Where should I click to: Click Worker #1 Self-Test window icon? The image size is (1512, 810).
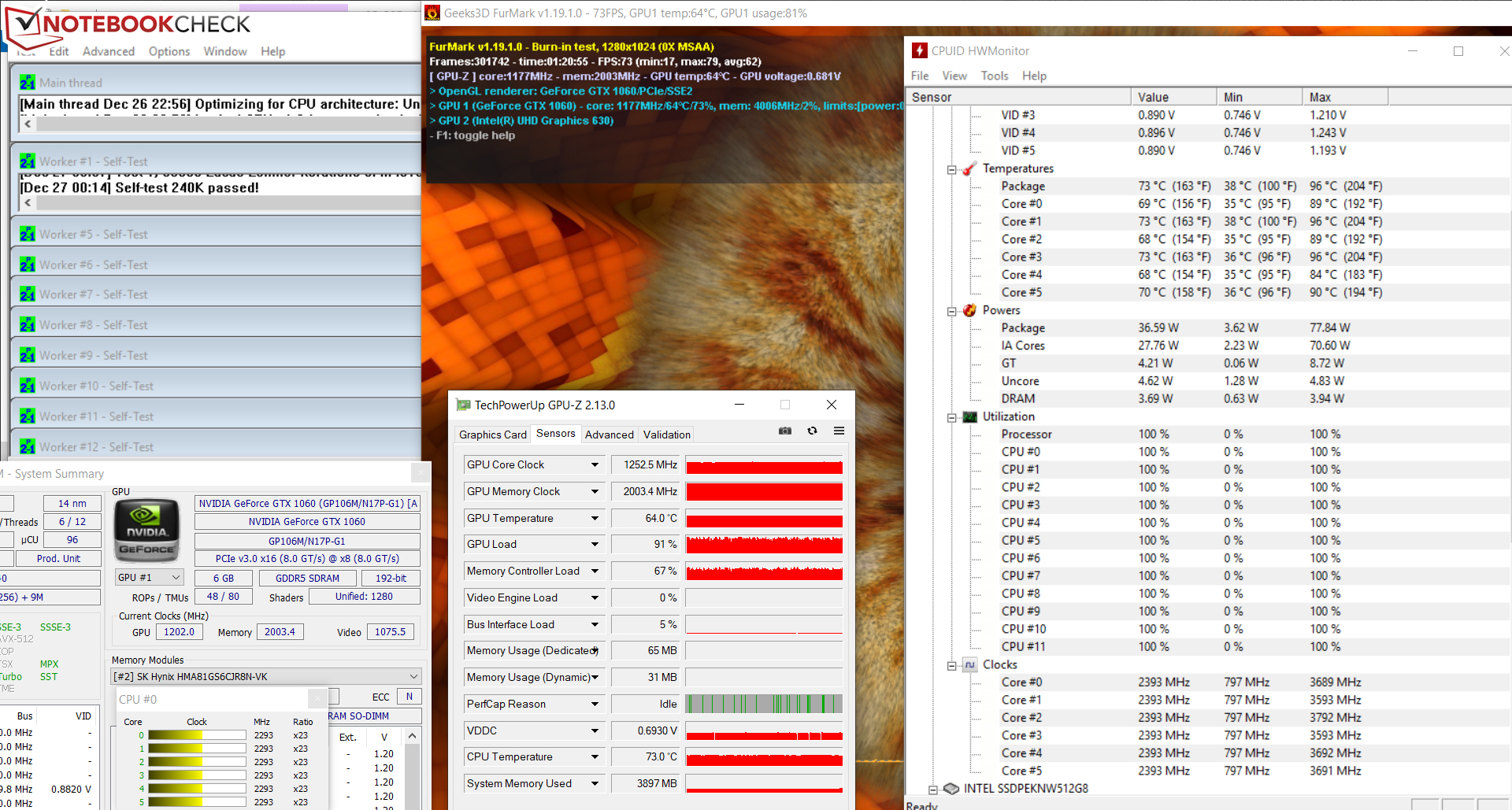point(28,161)
